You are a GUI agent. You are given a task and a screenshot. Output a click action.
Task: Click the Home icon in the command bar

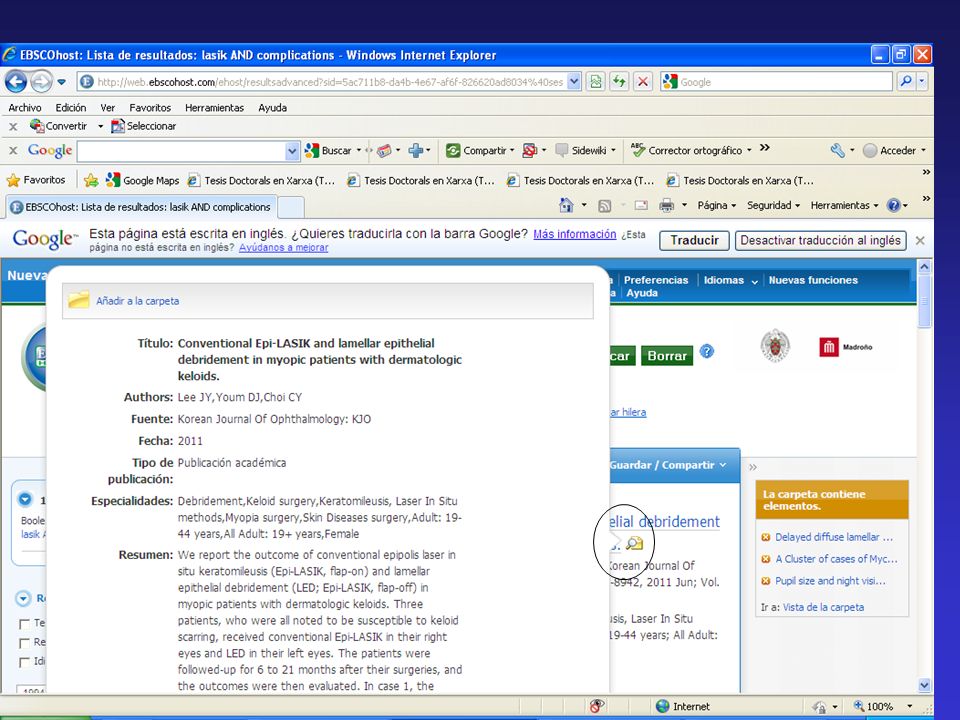pos(566,206)
